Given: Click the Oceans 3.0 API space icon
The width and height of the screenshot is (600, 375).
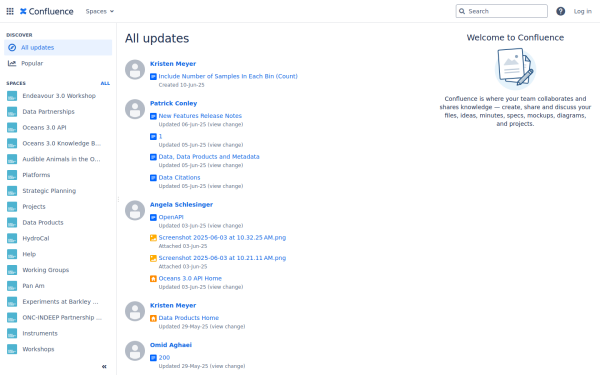Looking at the screenshot, I should (12, 127).
